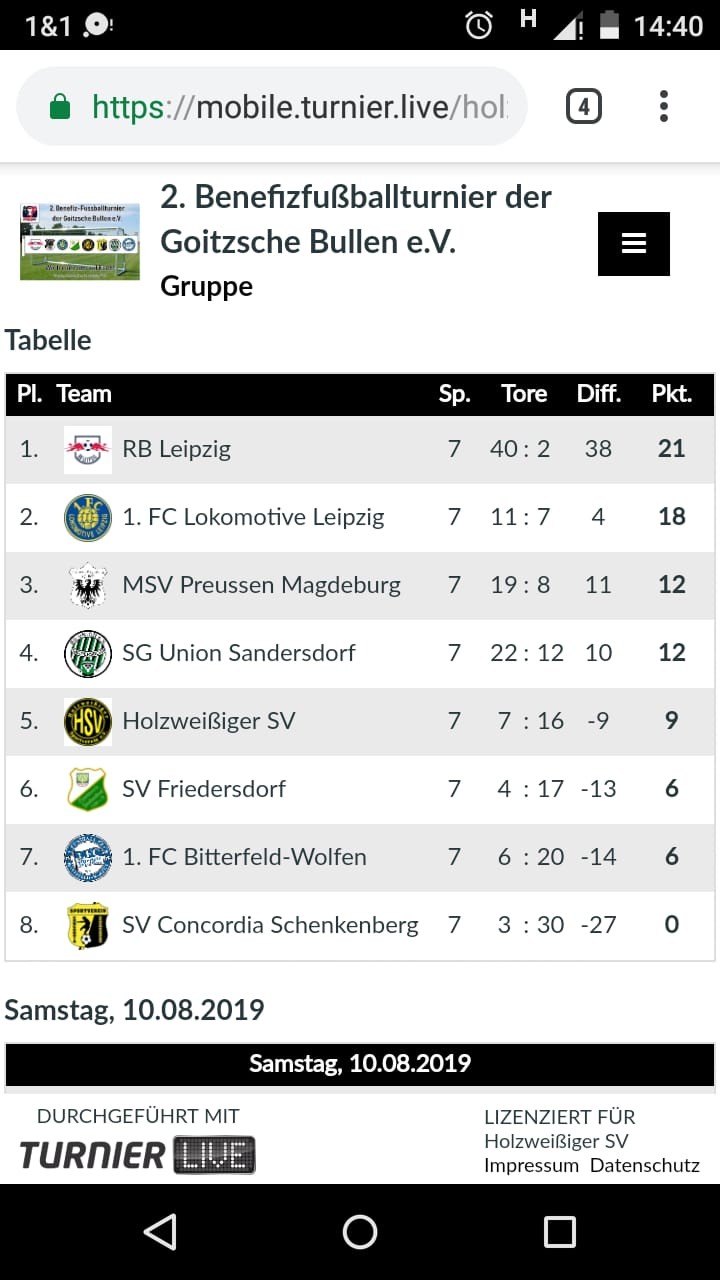The image size is (720, 1280).
Task: Tap the green padlock security icon
Action: [60, 106]
